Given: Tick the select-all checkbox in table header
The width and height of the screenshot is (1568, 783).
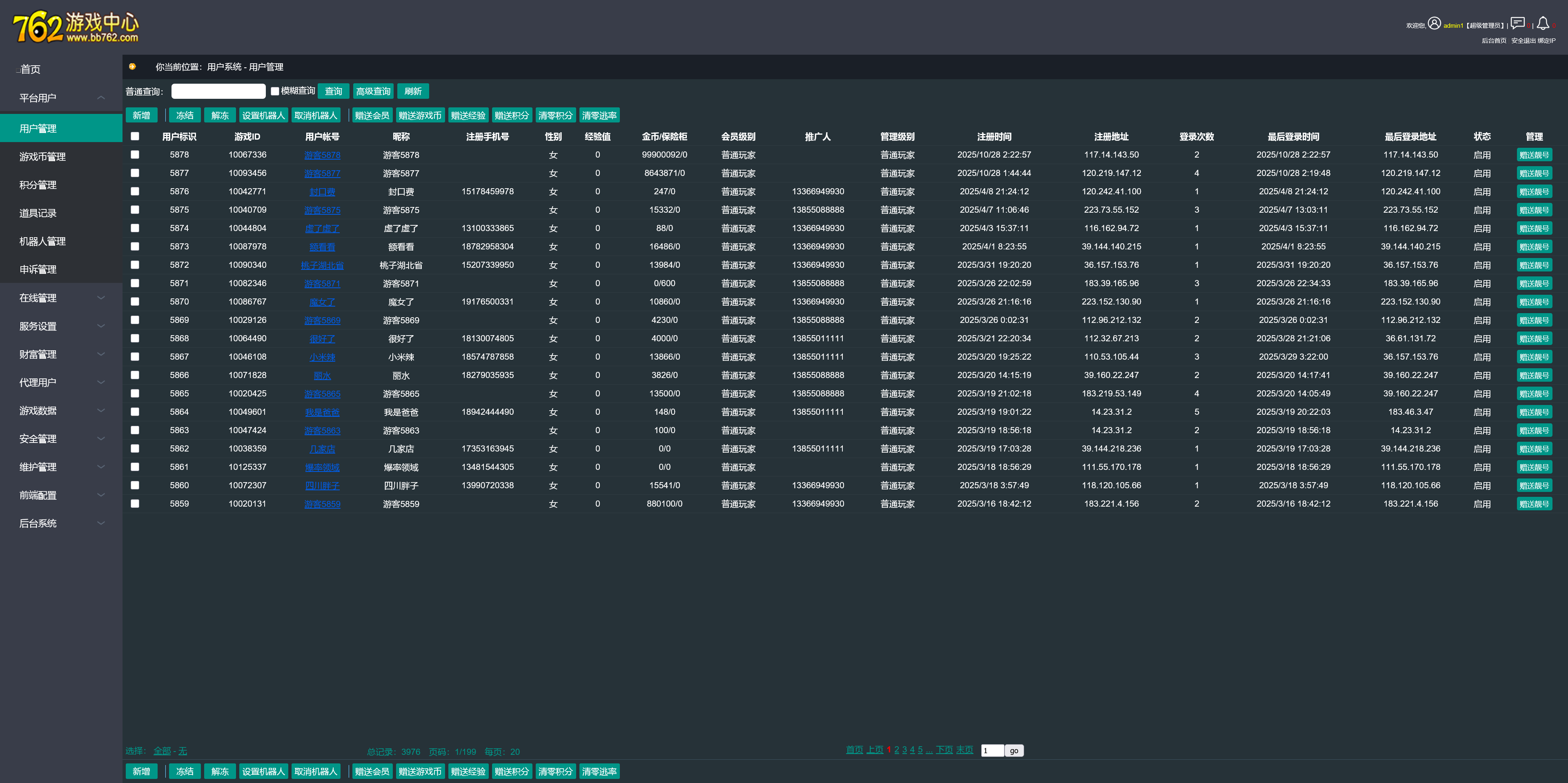Looking at the screenshot, I should click(135, 136).
